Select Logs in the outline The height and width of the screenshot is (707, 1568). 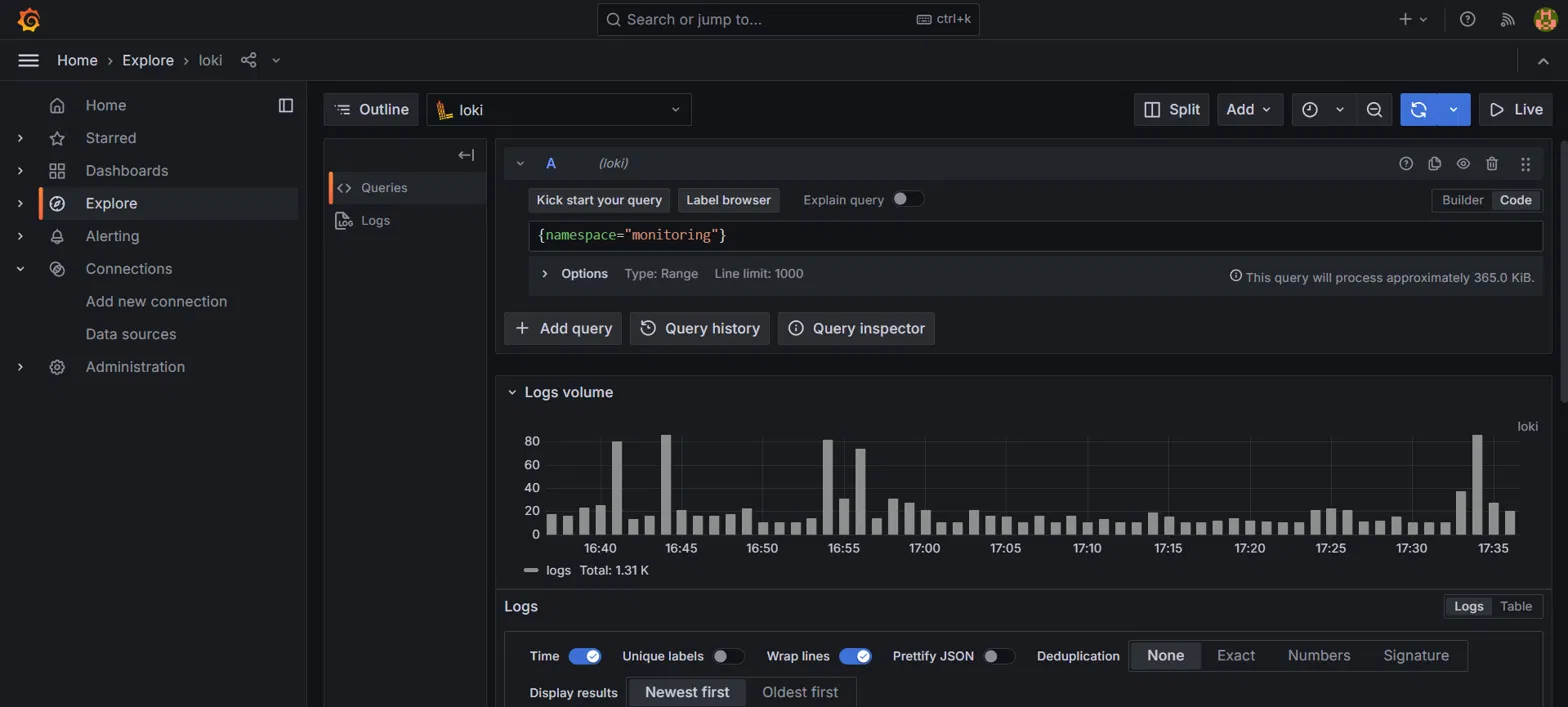point(408,221)
